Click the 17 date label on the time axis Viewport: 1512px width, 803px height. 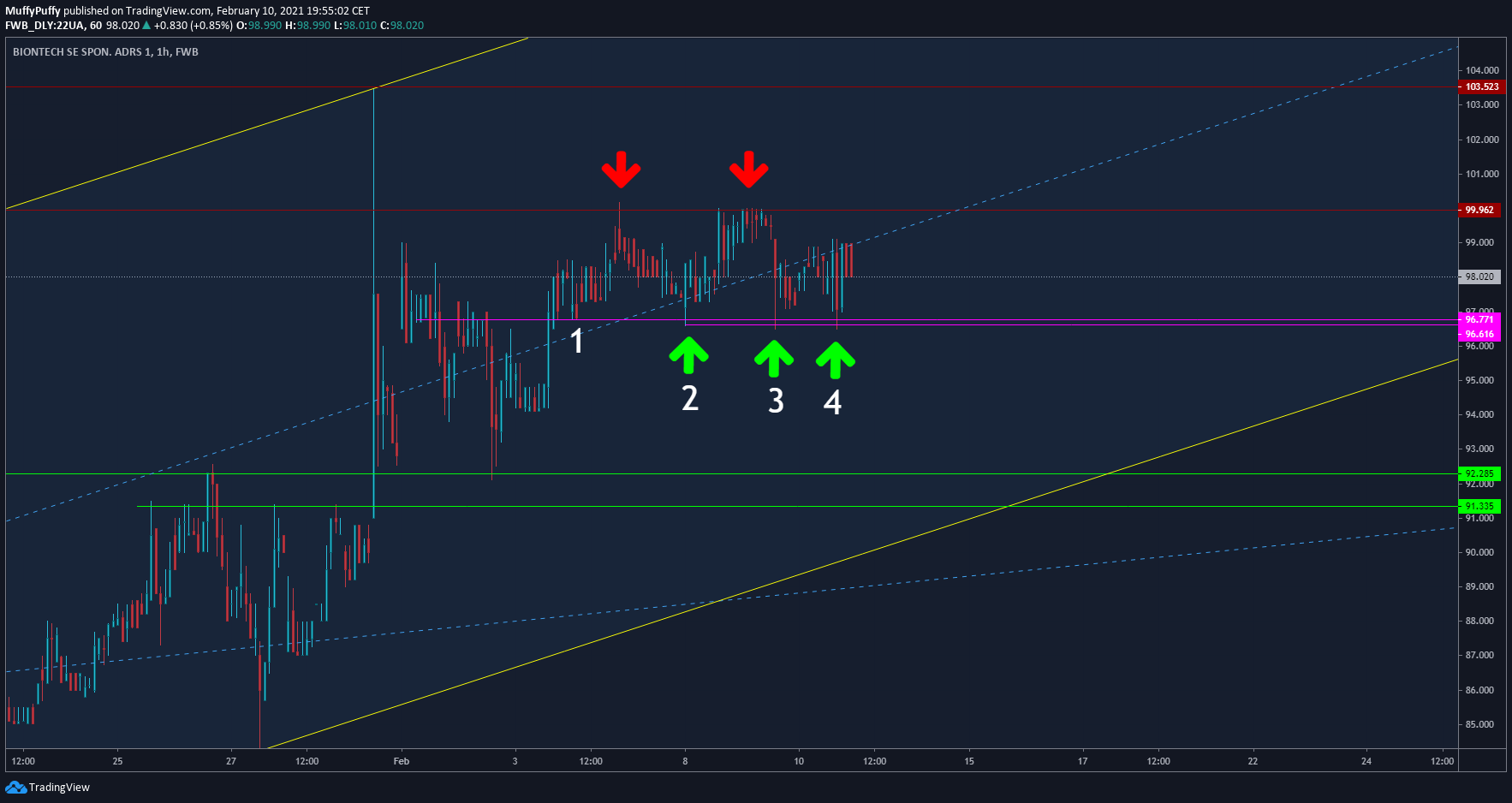click(x=1082, y=761)
